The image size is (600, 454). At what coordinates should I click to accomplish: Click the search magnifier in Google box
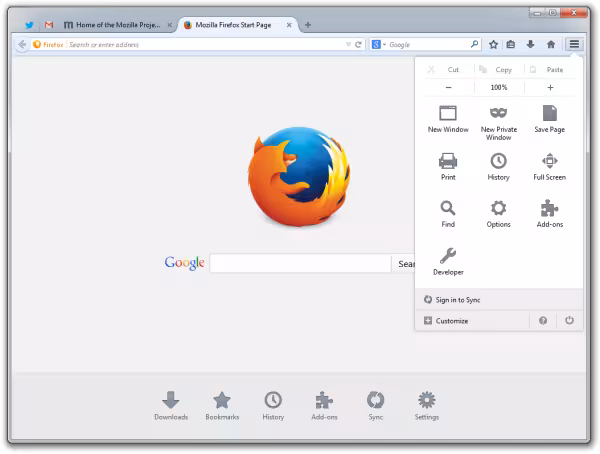click(474, 44)
